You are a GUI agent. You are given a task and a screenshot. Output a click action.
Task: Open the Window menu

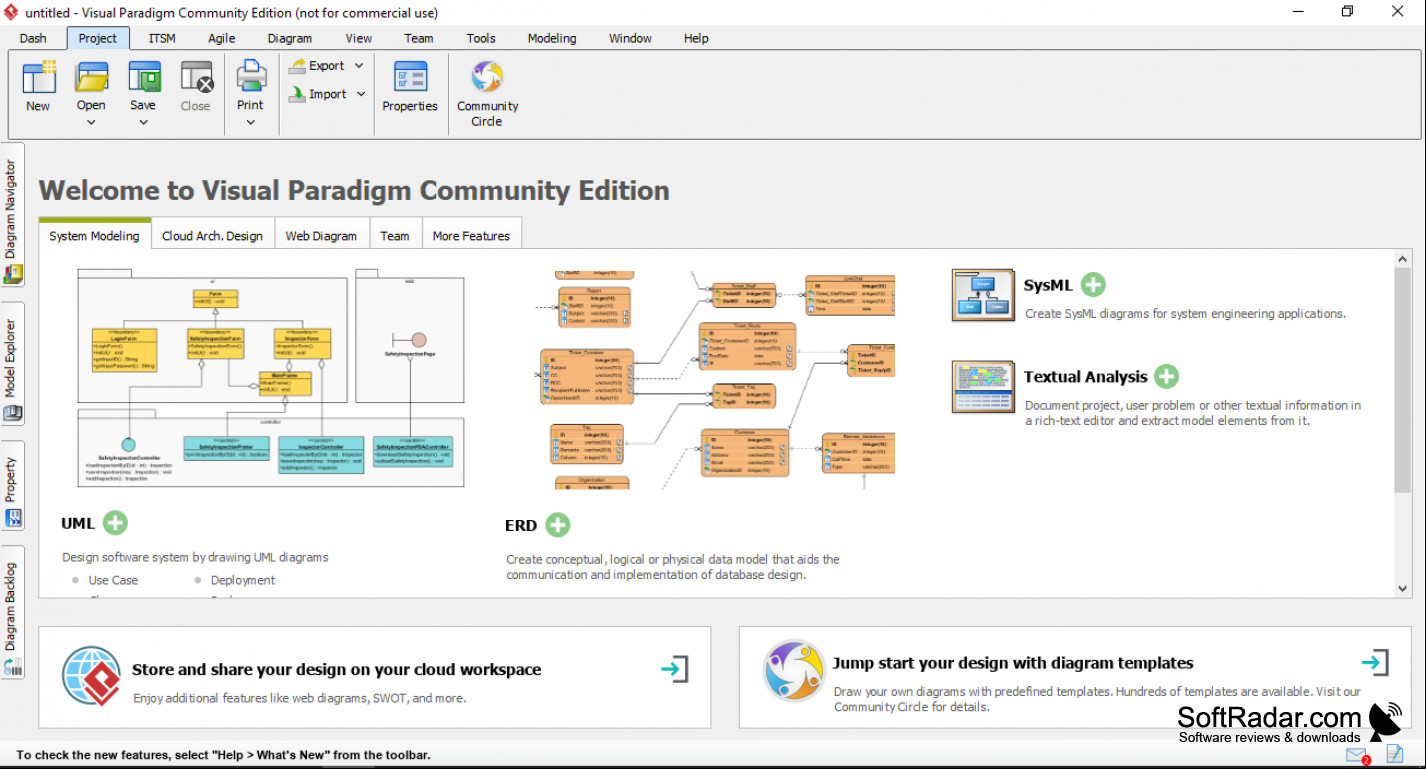point(630,38)
